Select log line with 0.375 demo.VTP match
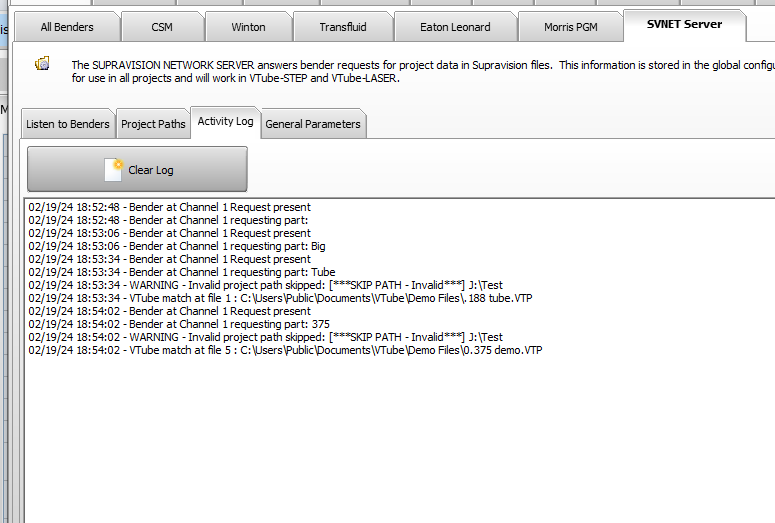The width and height of the screenshot is (775, 523). click(x=285, y=350)
